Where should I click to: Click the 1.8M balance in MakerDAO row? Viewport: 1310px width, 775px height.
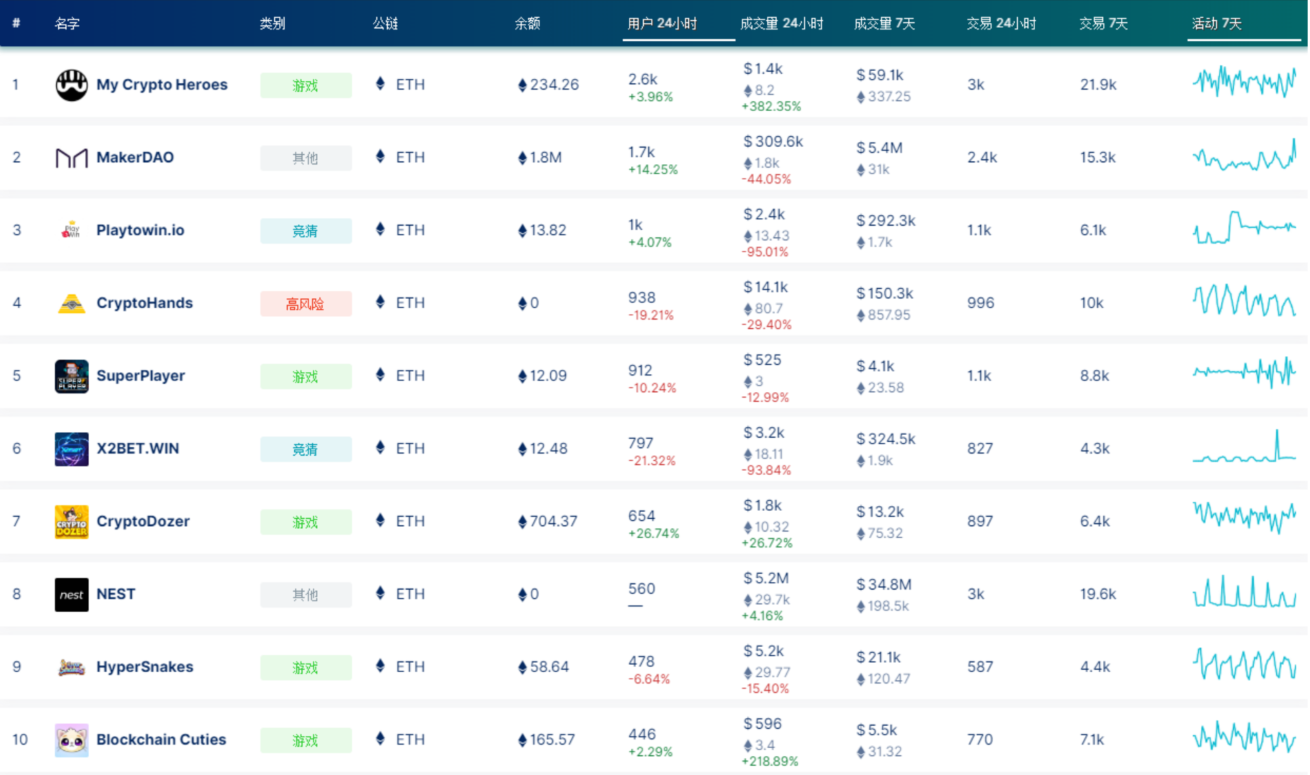539,157
